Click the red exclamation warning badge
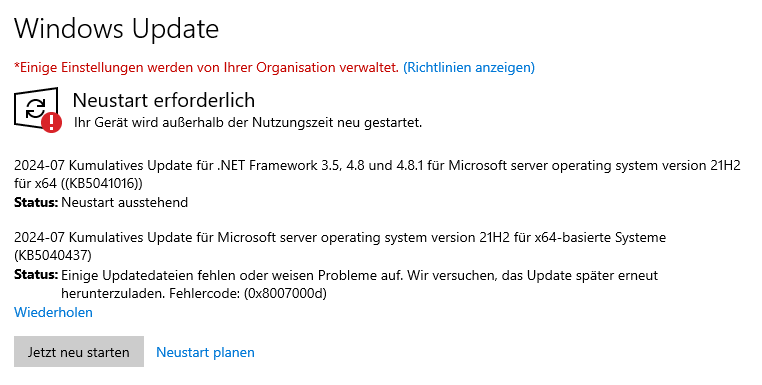The width and height of the screenshot is (762, 385). pyautogui.click(x=52, y=122)
